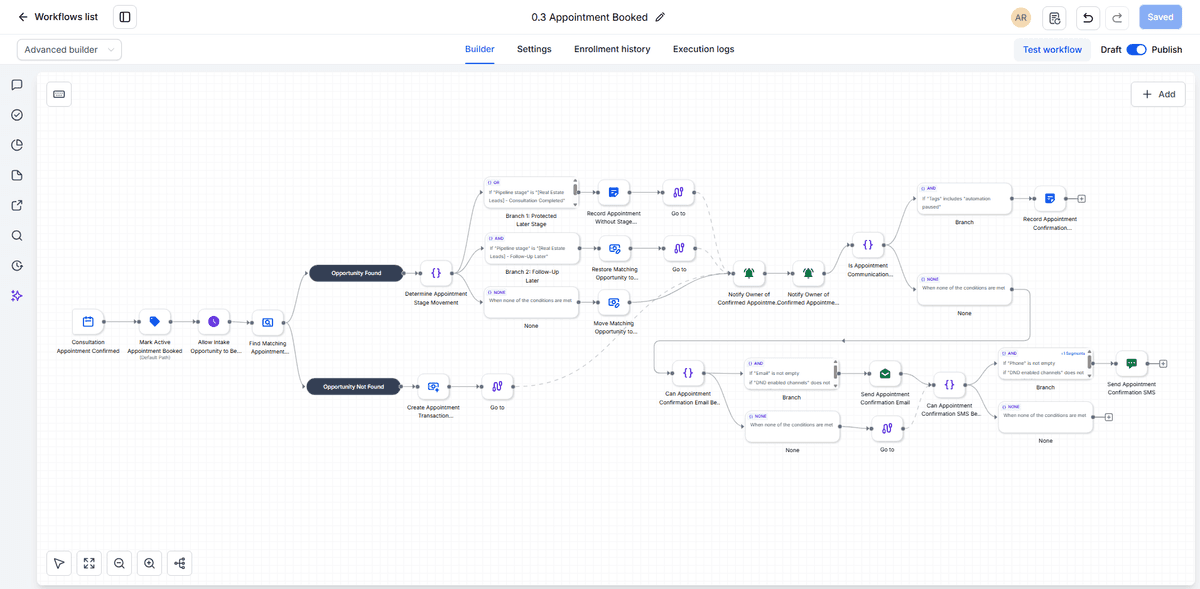
Task: Edit workflow name with pencil icon
Action: pos(660,17)
